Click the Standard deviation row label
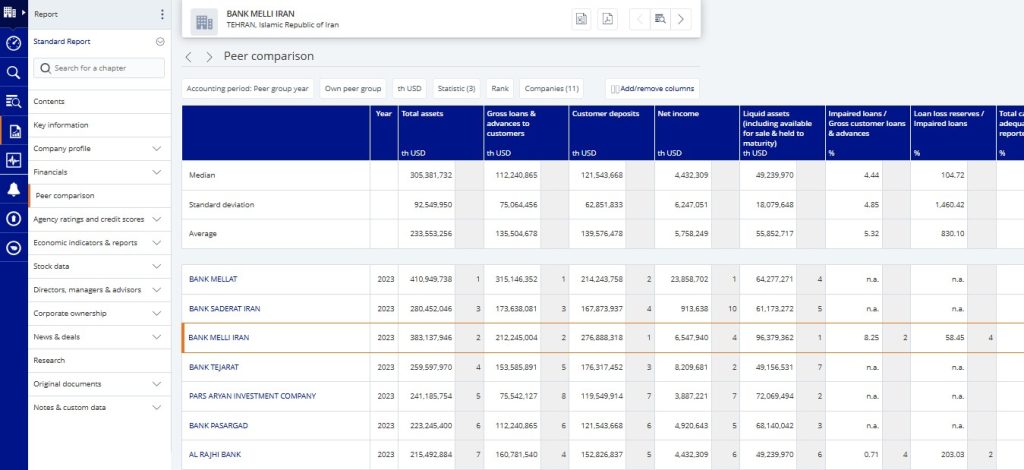Image resolution: width=1024 pixels, height=470 pixels. click(x=221, y=205)
